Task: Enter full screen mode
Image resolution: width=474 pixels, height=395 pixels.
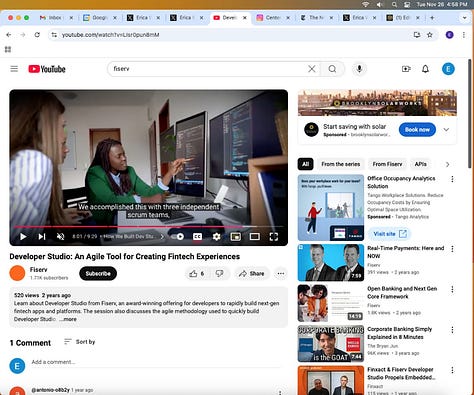Action: (x=274, y=237)
